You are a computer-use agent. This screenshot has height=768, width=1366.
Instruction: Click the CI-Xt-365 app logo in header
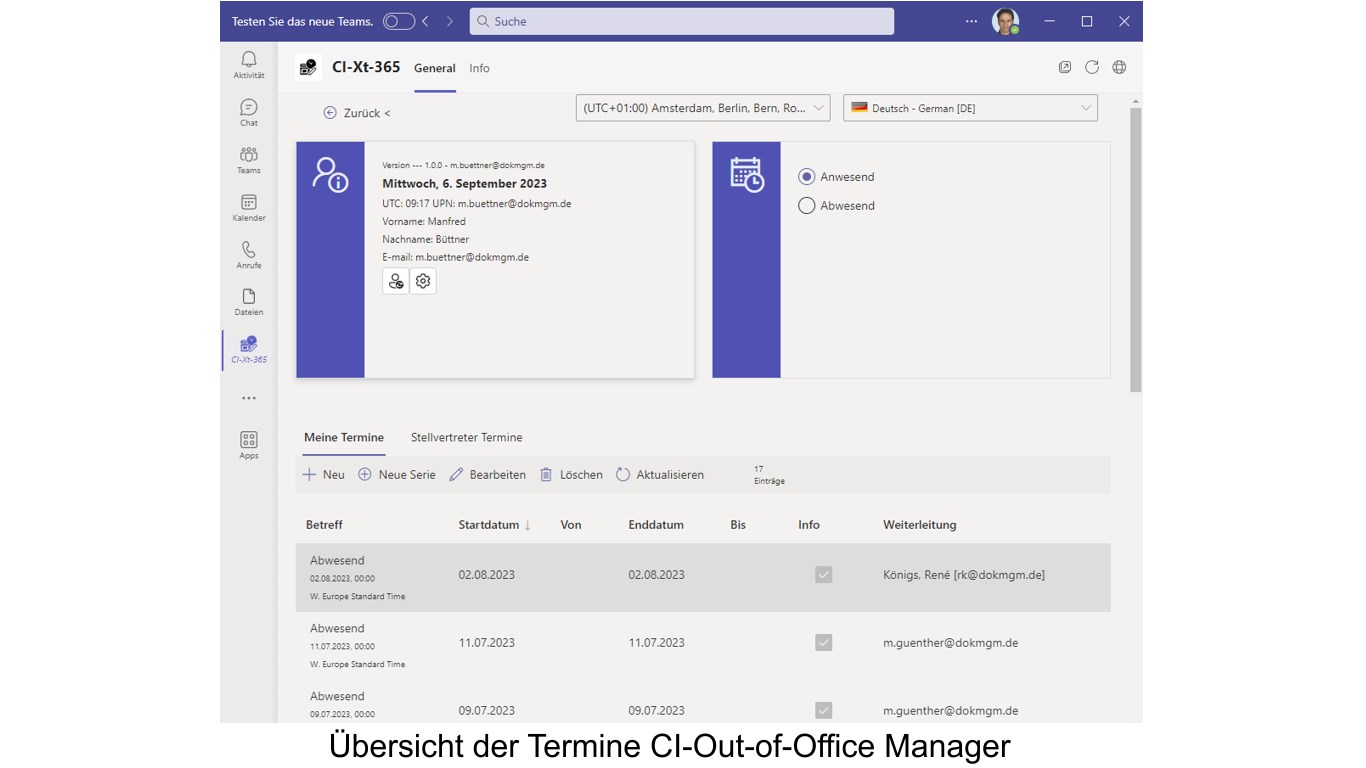click(x=308, y=67)
